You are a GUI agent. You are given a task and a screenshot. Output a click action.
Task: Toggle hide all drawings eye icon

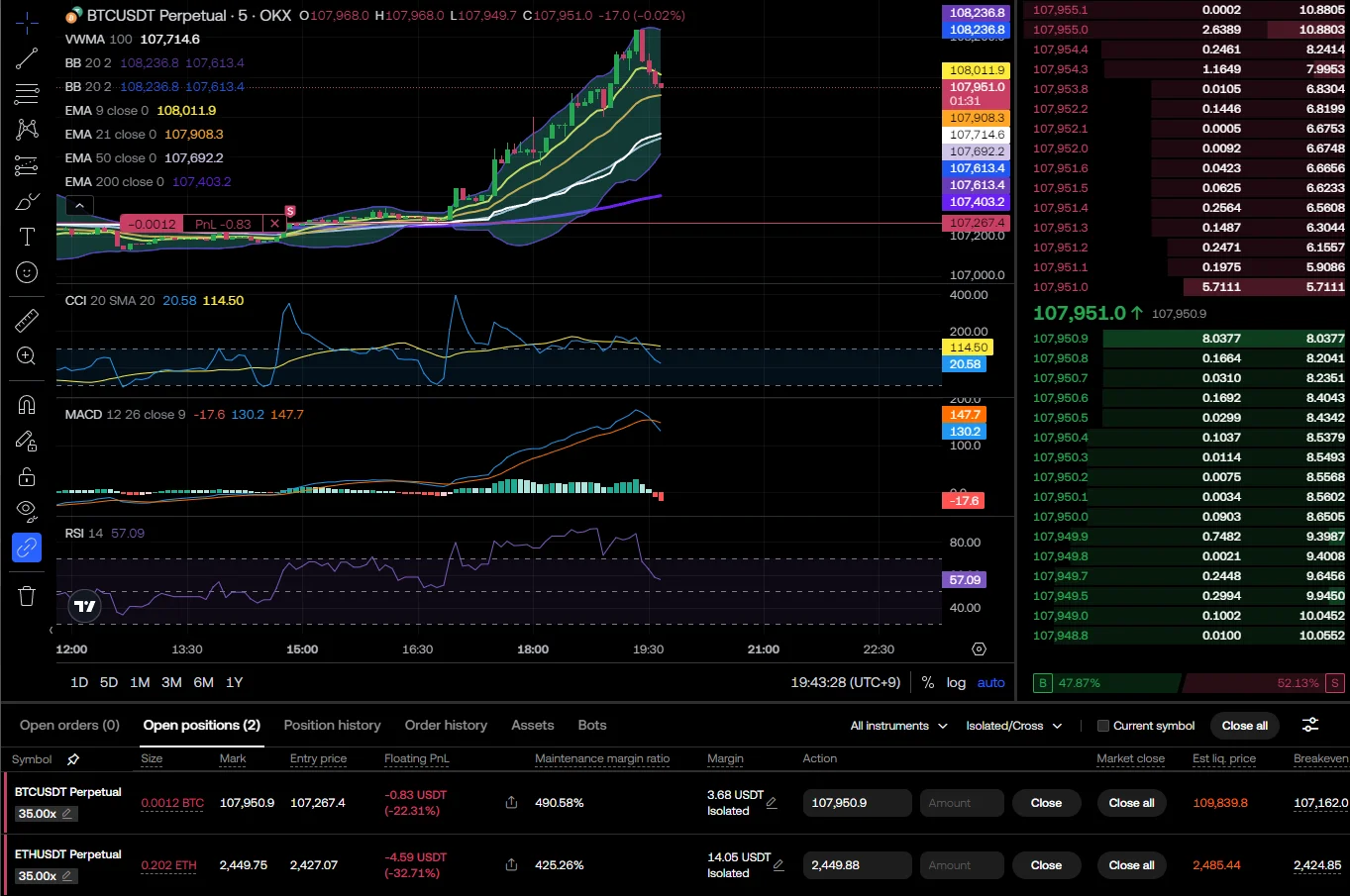[27, 511]
